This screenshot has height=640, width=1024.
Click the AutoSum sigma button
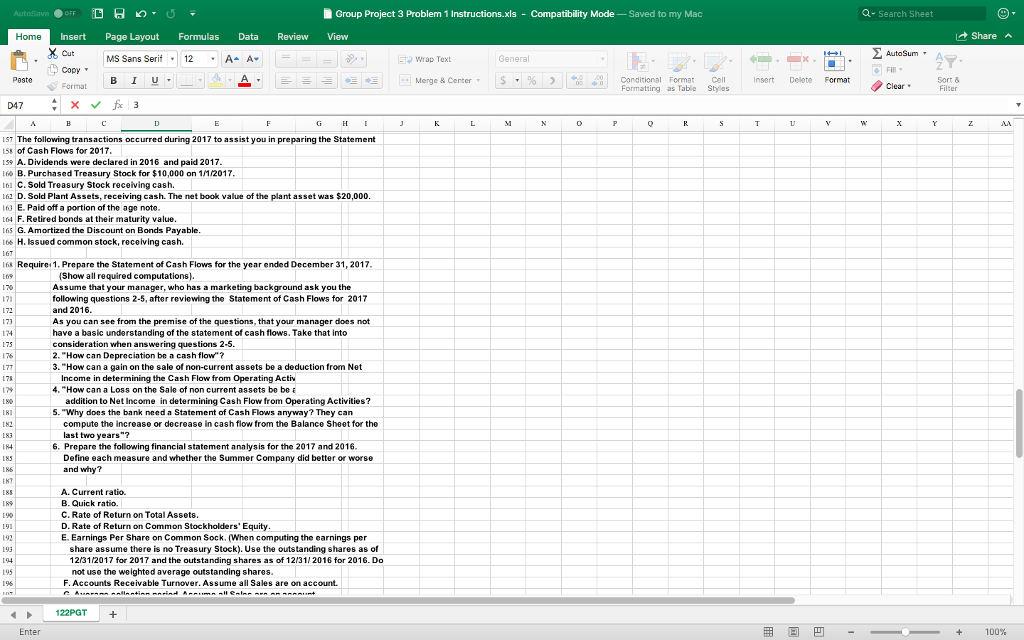pyautogui.click(x=895, y=53)
